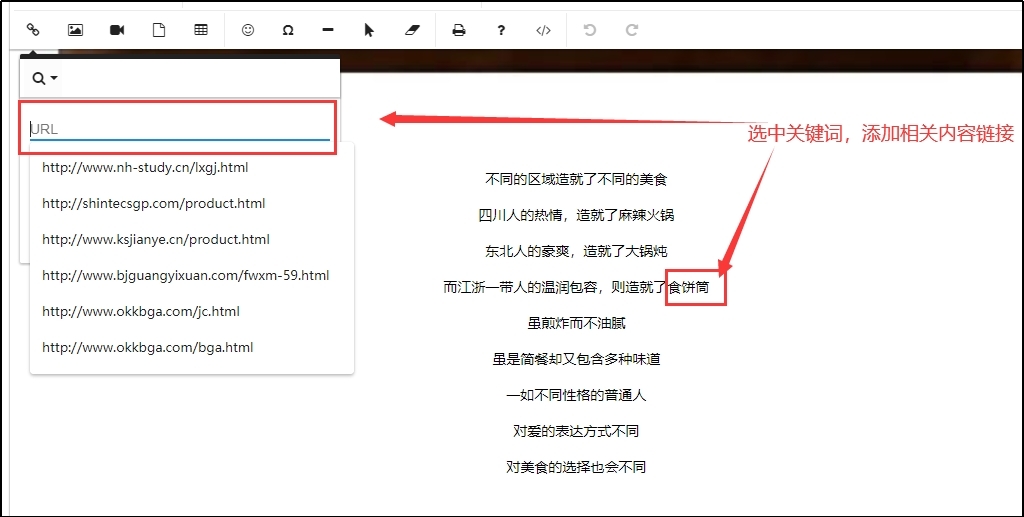Open the insert table tool
This screenshot has height=517, width=1024.
point(201,30)
